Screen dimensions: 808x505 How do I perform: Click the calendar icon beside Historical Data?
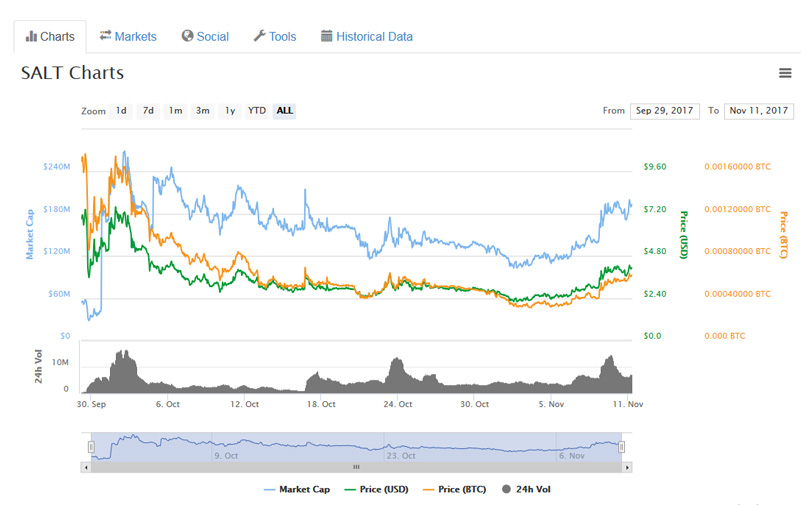click(326, 36)
